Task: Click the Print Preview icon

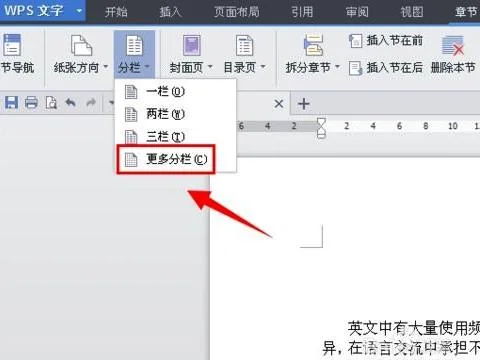Action: (x=51, y=103)
